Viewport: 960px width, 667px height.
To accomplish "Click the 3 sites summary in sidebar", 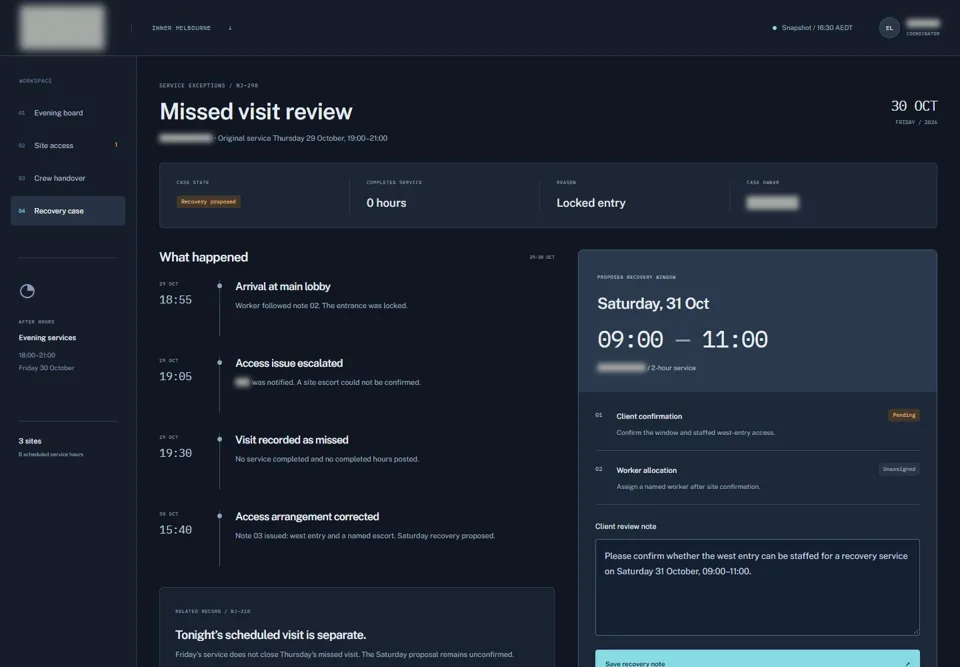I will pyautogui.click(x=30, y=441).
